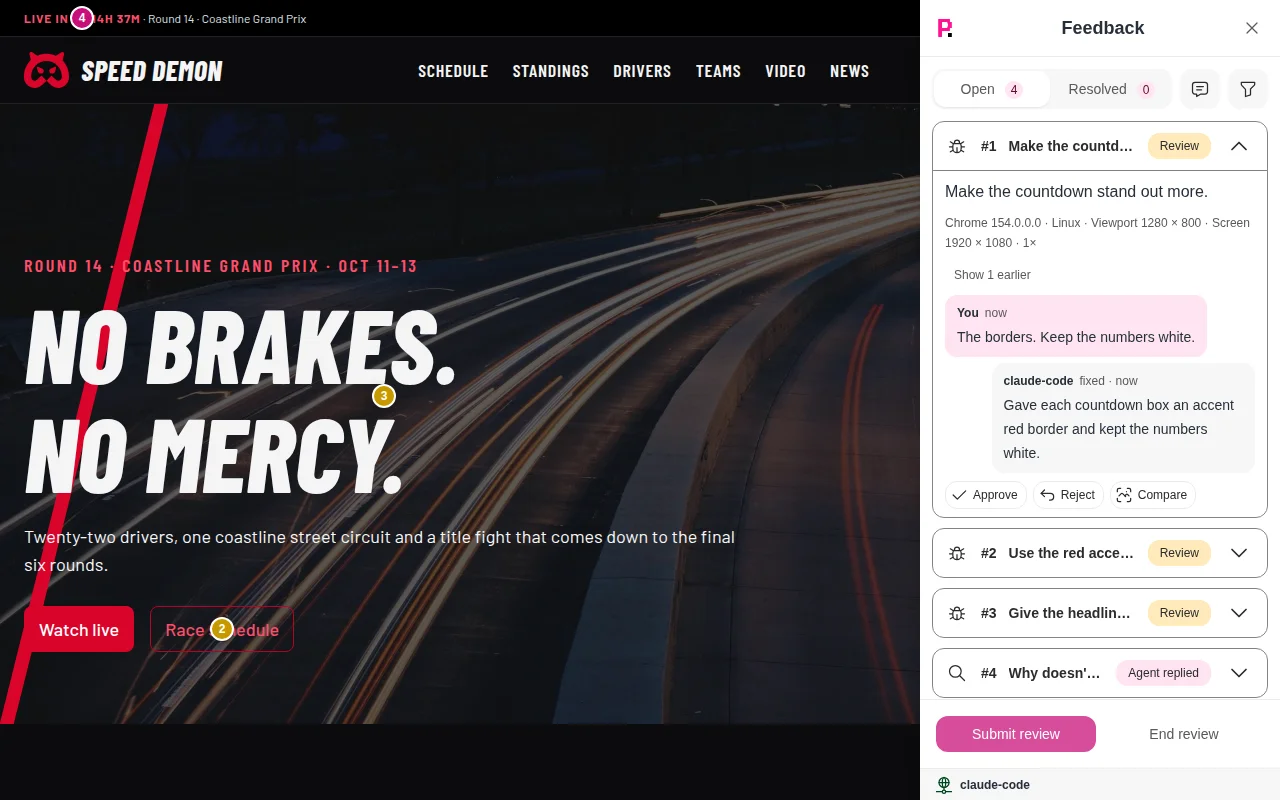The width and height of the screenshot is (1280, 800).
Task: Open the comments icon in Feedback toolbar
Action: pyautogui.click(x=1200, y=89)
